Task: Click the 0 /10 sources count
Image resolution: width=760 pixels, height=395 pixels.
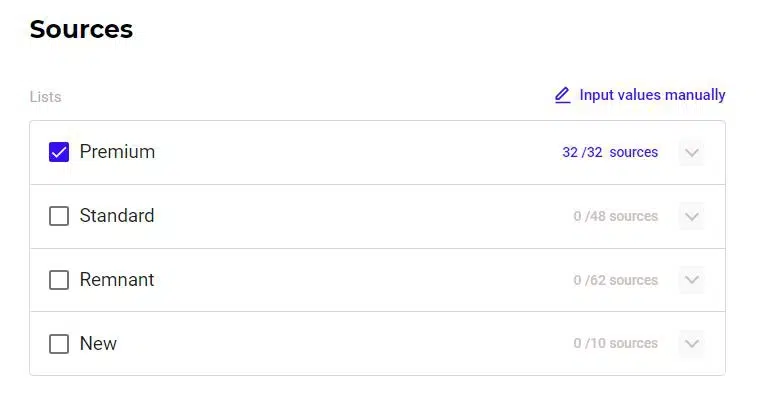Action: [616, 343]
